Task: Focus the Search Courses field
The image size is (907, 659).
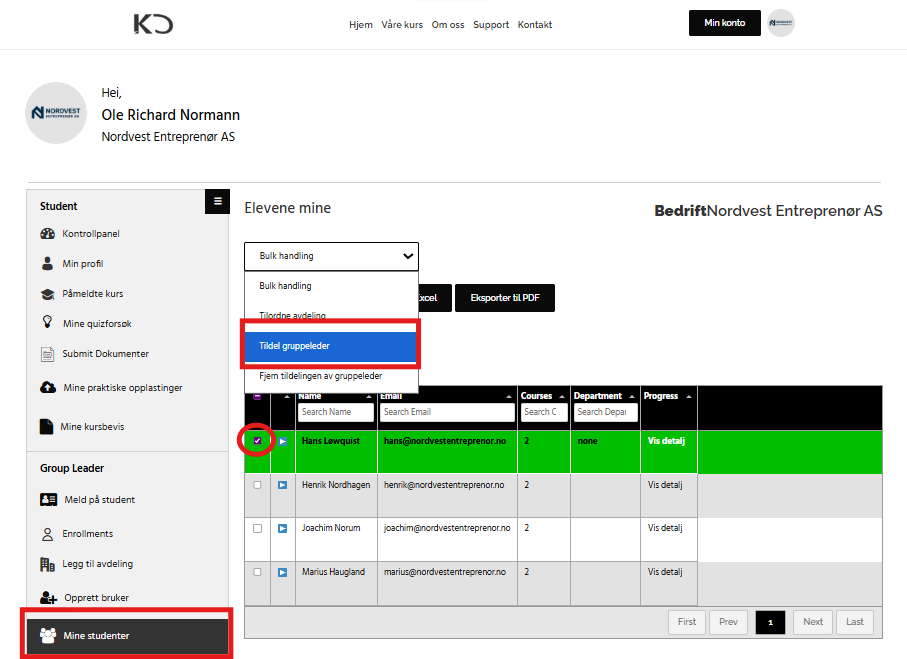Action: click(x=544, y=412)
